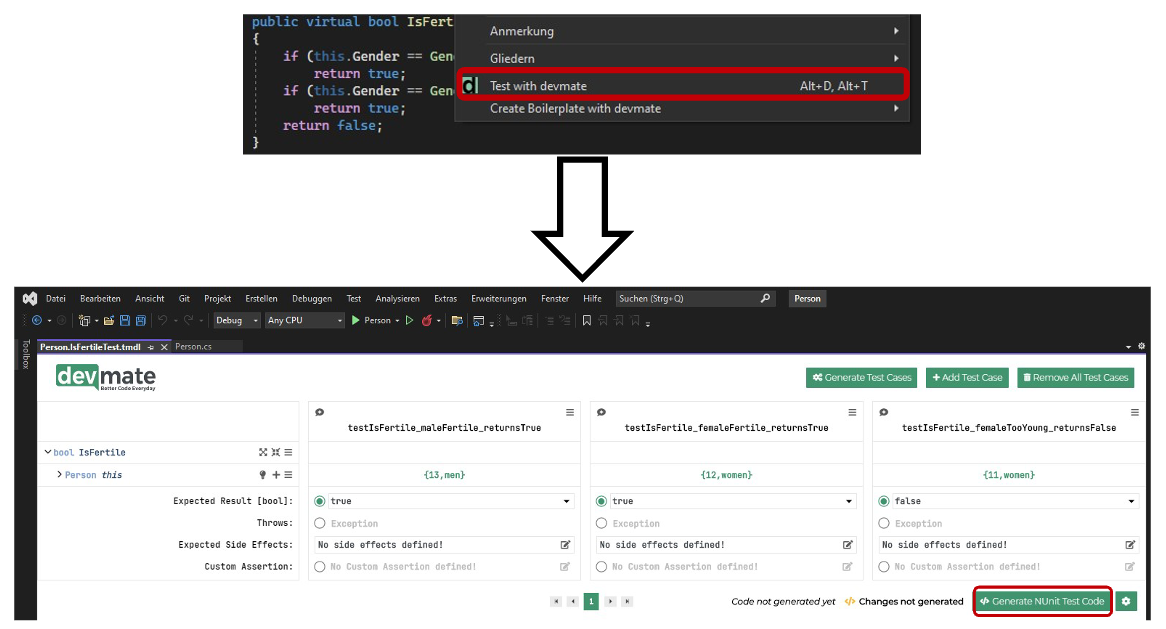Click the magnifier in Suchen box
Viewport: 1166px width, 629px height.
[x=765, y=298]
